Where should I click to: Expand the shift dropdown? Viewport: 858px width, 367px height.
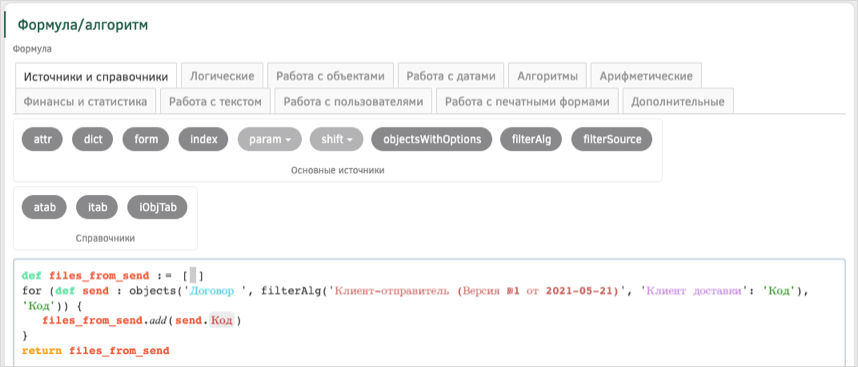pos(337,139)
